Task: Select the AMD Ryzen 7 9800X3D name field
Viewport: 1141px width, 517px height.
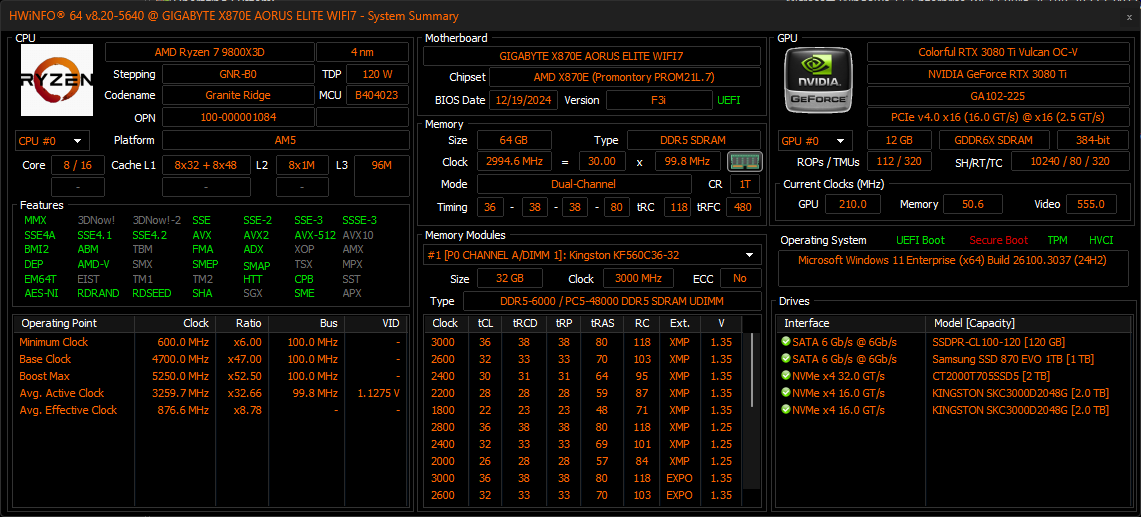Action: 210,52
